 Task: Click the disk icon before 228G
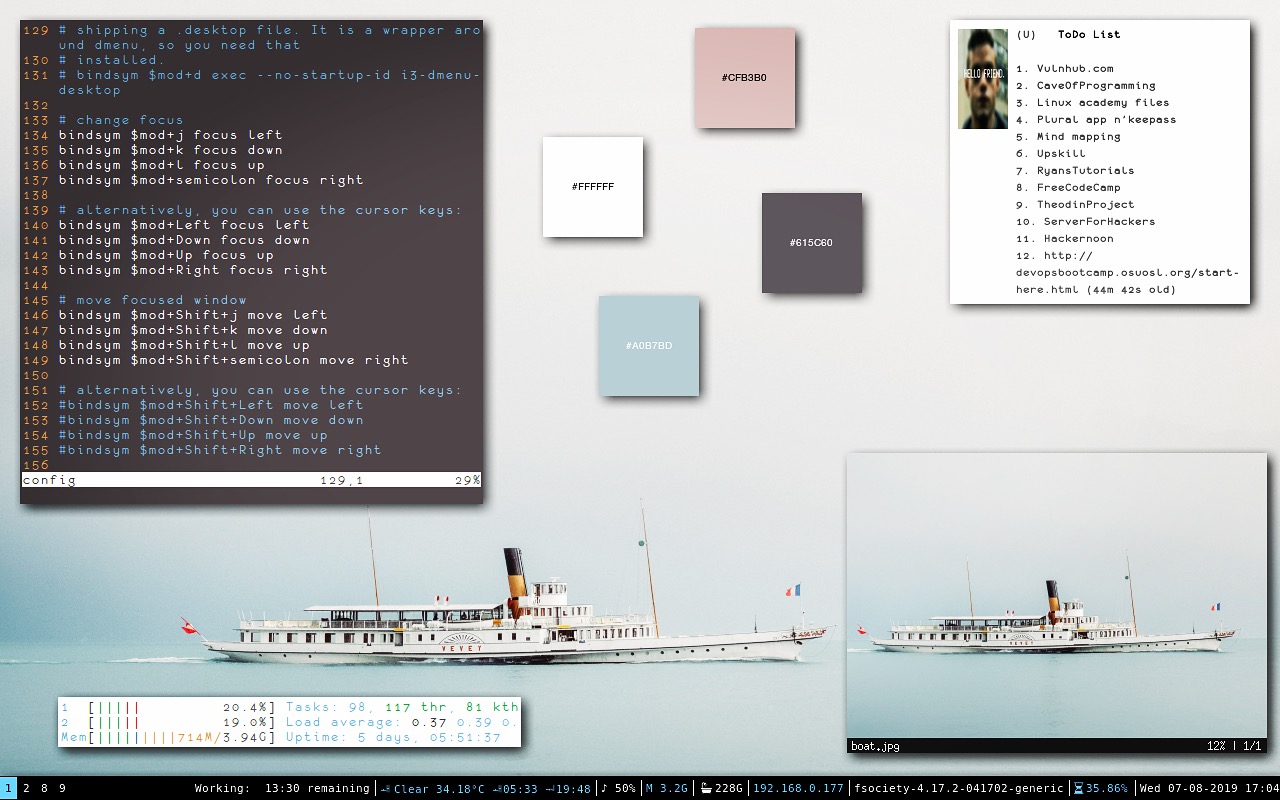pos(706,788)
